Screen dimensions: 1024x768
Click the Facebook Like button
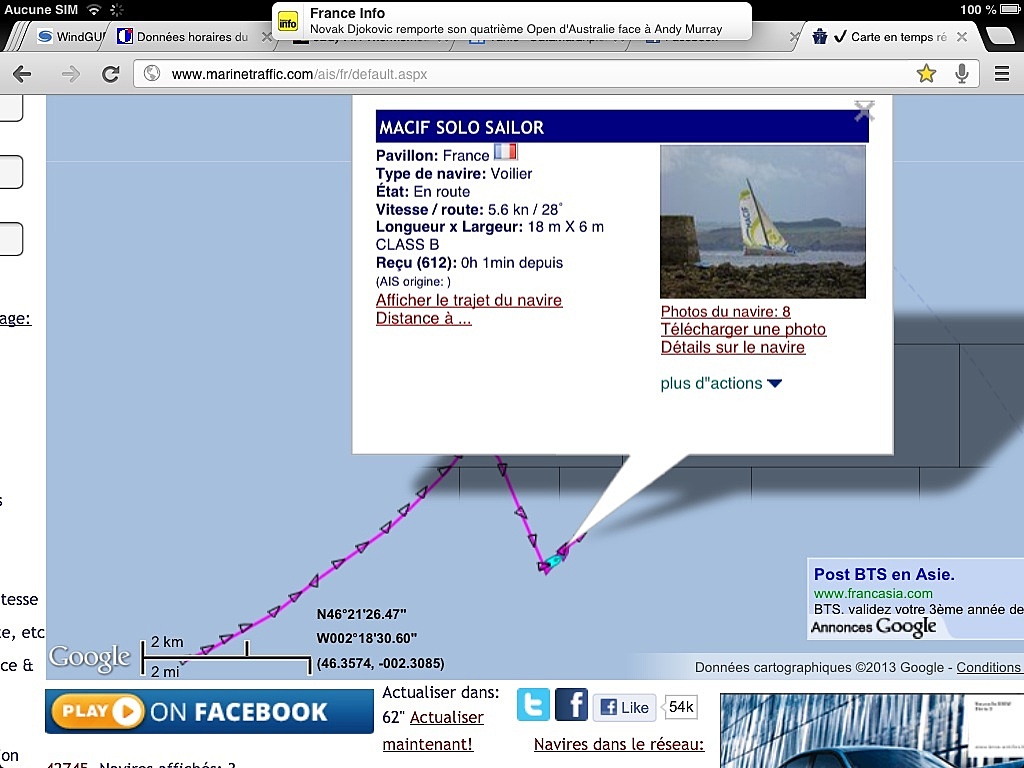tap(624, 707)
